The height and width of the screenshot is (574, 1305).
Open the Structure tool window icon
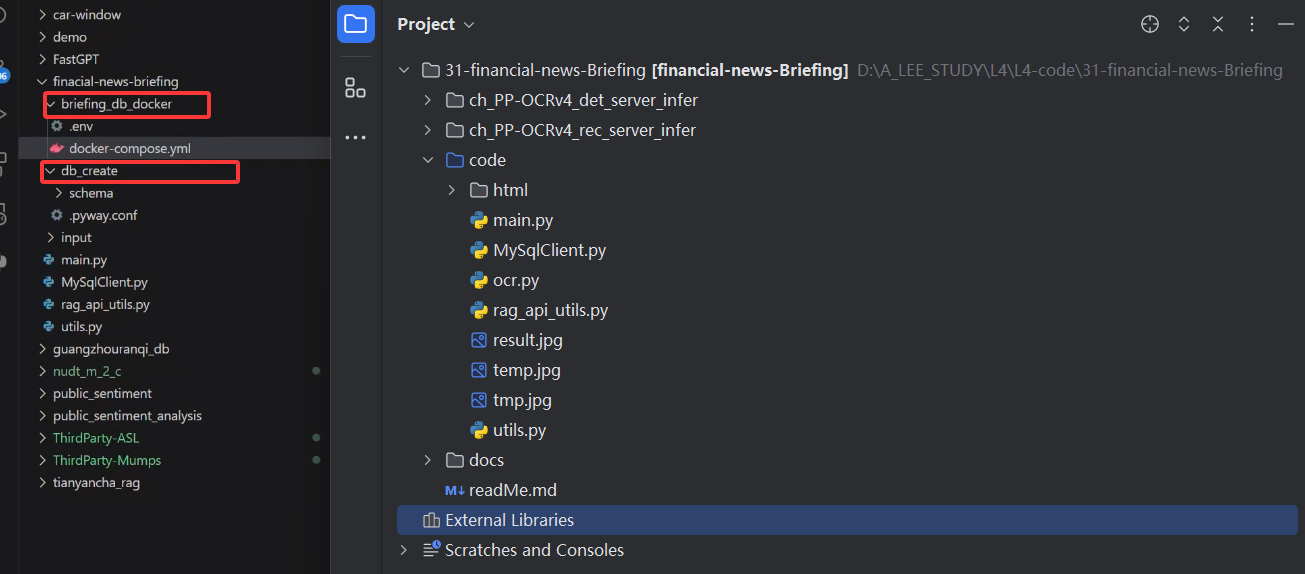click(355, 88)
